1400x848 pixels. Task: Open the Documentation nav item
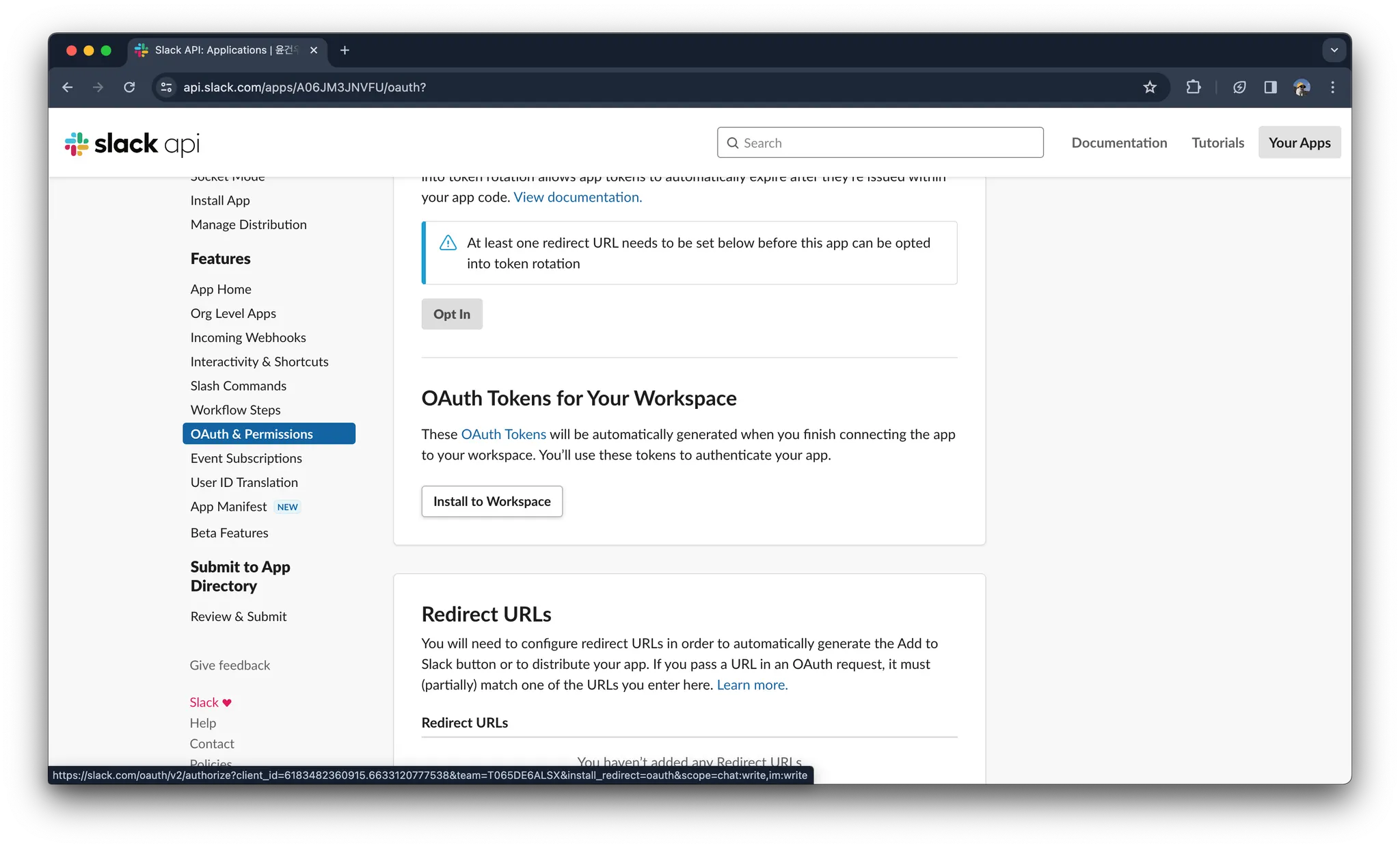click(1119, 143)
